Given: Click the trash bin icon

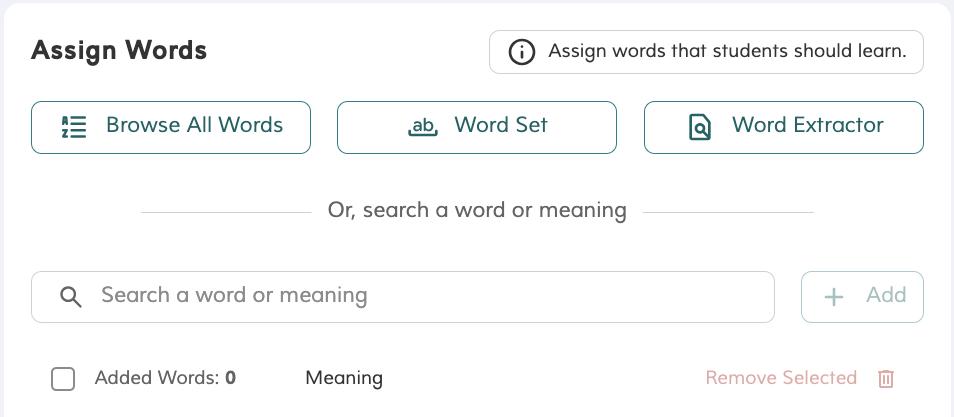Looking at the screenshot, I should 886,379.
